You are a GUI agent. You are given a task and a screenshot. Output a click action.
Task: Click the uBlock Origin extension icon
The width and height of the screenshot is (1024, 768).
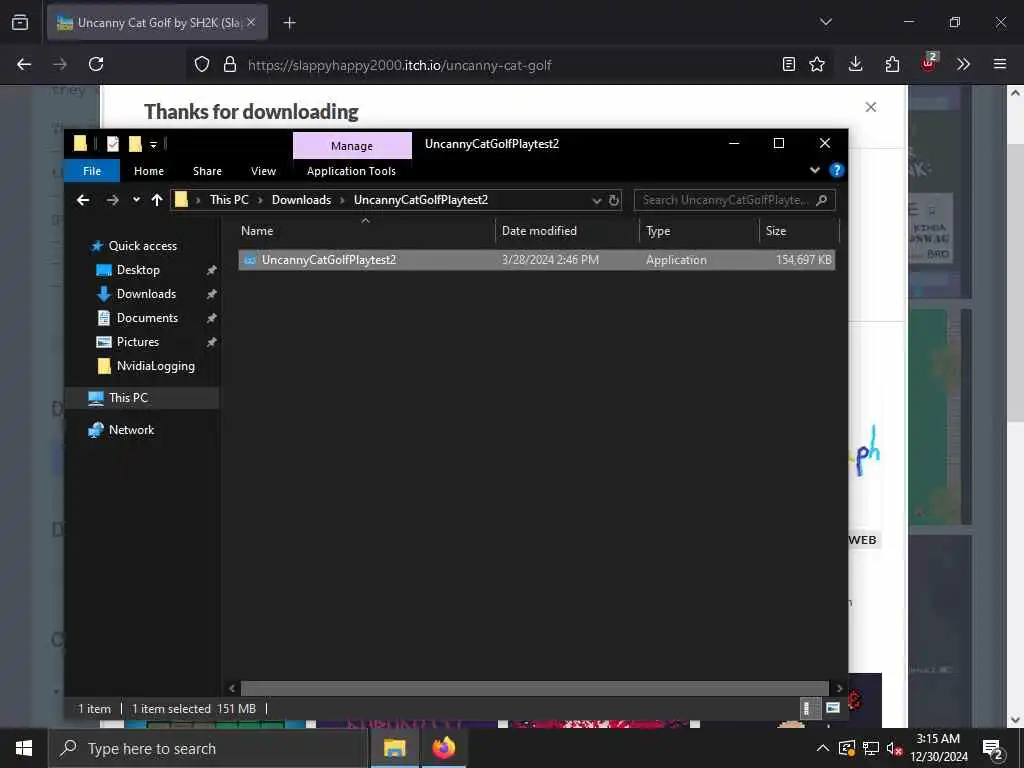929,63
